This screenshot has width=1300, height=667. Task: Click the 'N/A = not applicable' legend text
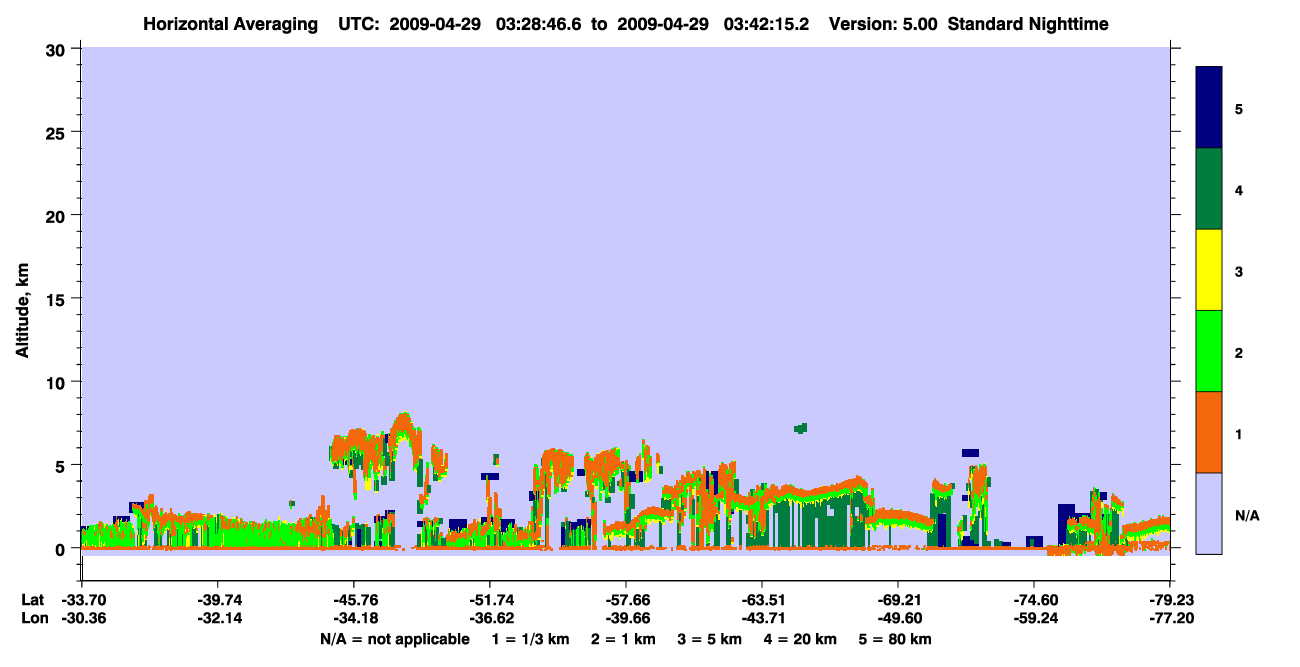[x=394, y=639]
